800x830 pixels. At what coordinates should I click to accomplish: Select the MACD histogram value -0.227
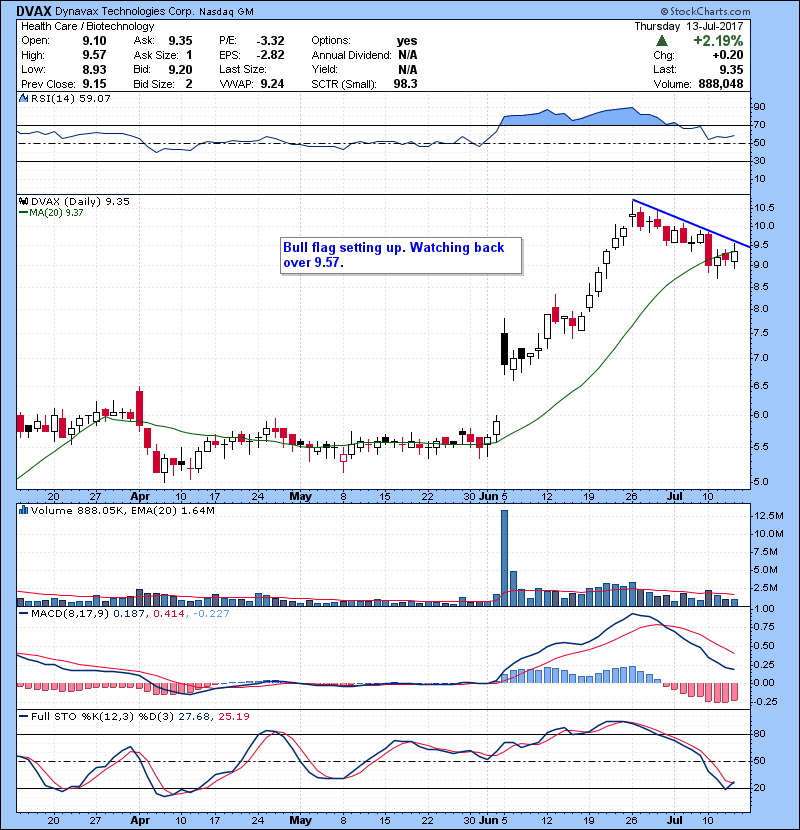click(211, 614)
